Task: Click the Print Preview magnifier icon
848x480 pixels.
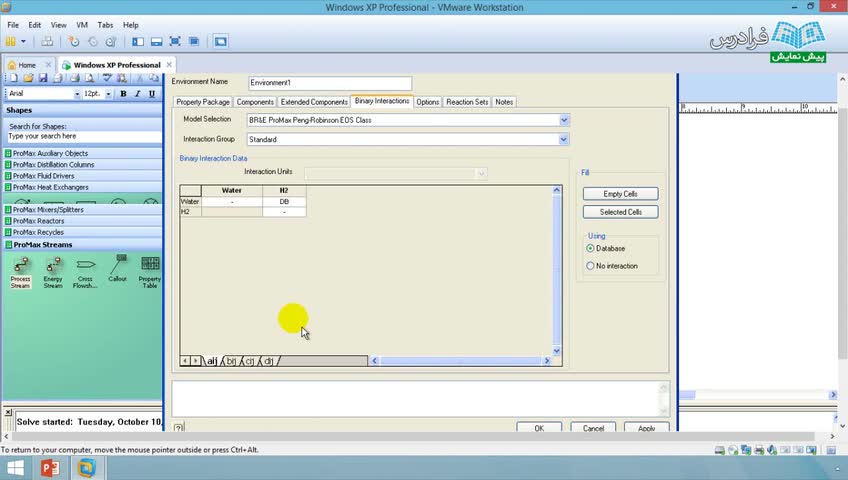Action: coord(89,78)
